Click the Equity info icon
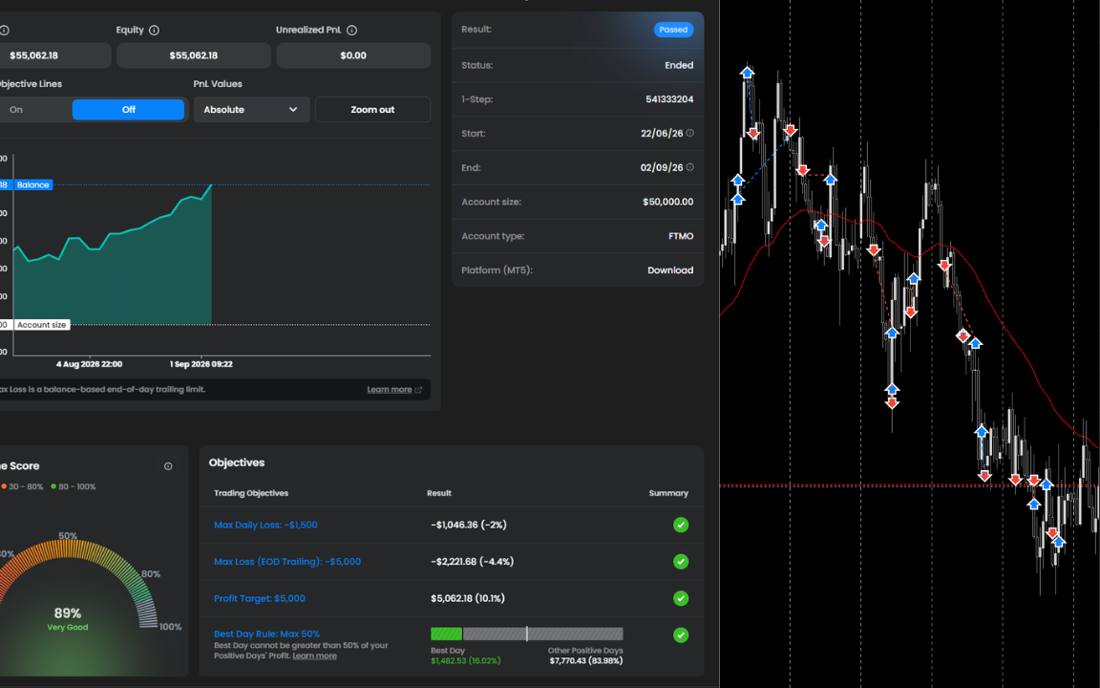Viewport: 1100px width, 688px height. [x=154, y=30]
